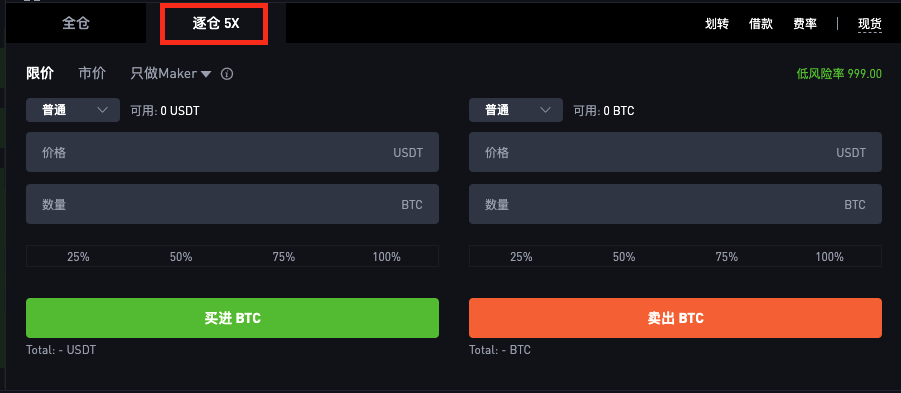Set buy amount to 100%
901x393 pixels.
(387, 256)
